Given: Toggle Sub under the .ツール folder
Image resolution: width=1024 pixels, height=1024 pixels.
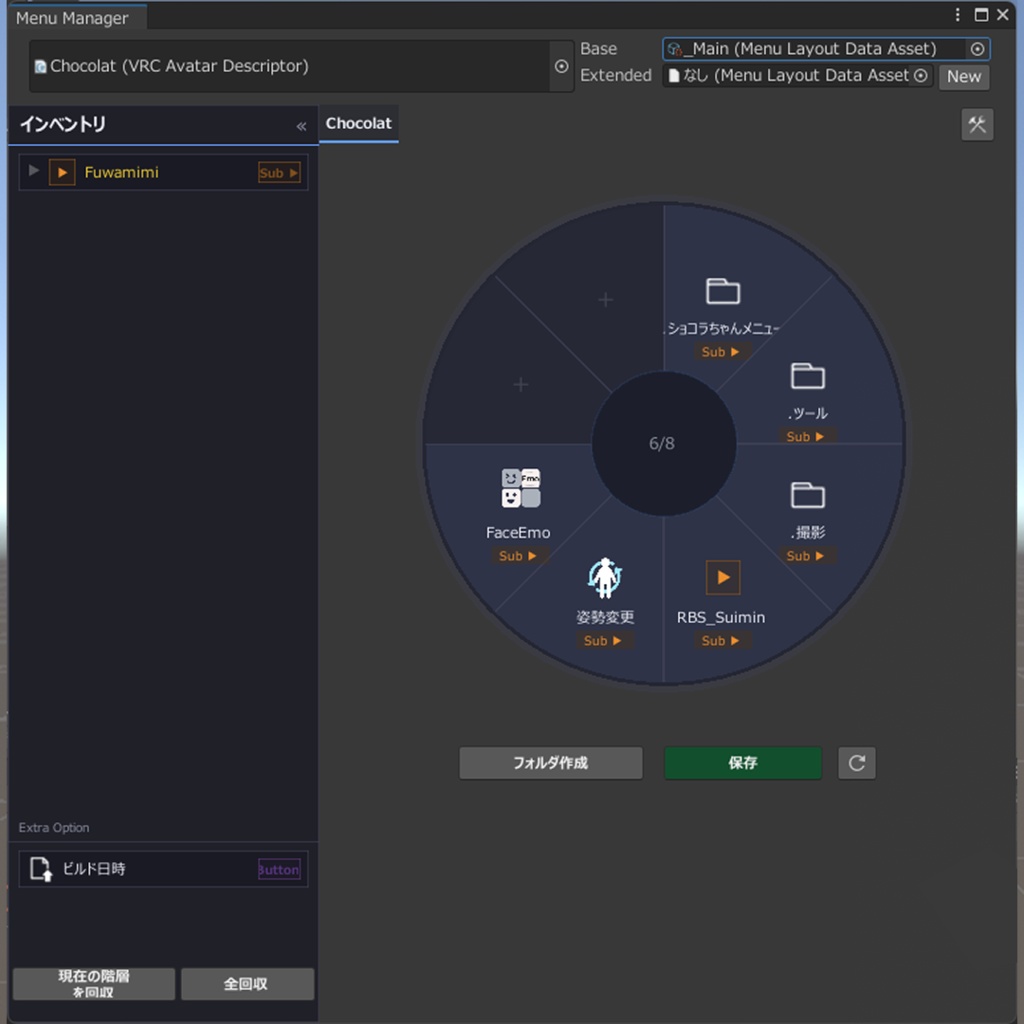Looking at the screenshot, I should (x=806, y=436).
